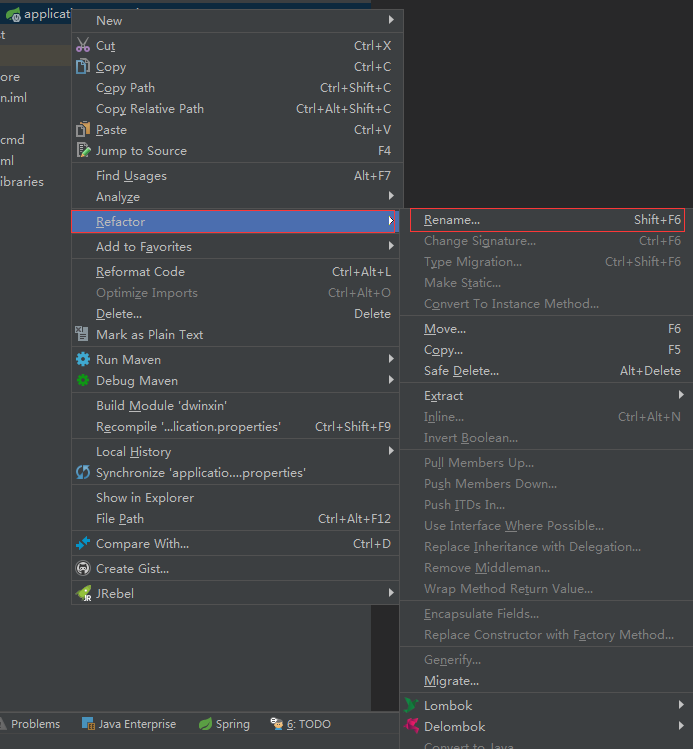
Task: Choose Safe Delete... option
Action: (461, 371)
